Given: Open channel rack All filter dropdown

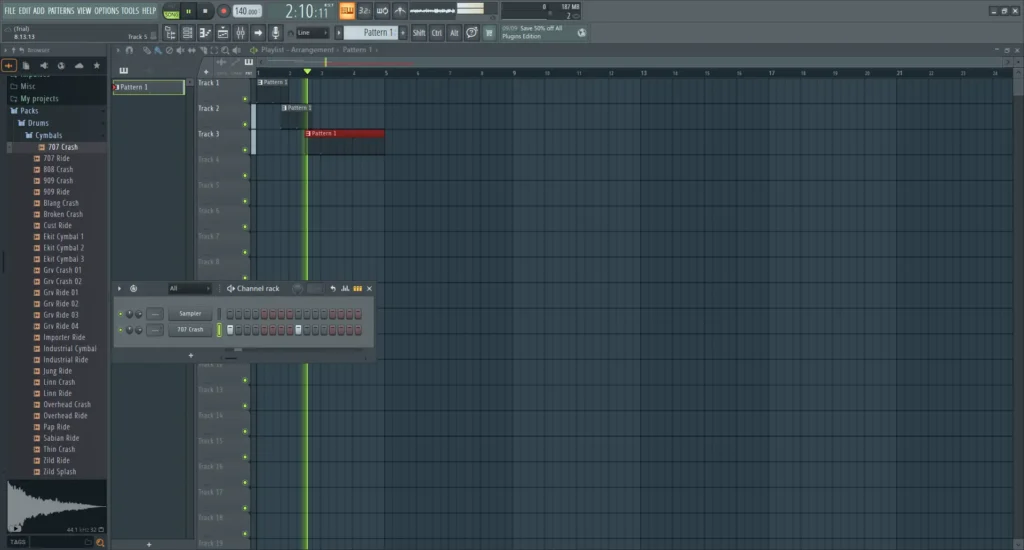Looking at the screenshot, I should (189, 288).
